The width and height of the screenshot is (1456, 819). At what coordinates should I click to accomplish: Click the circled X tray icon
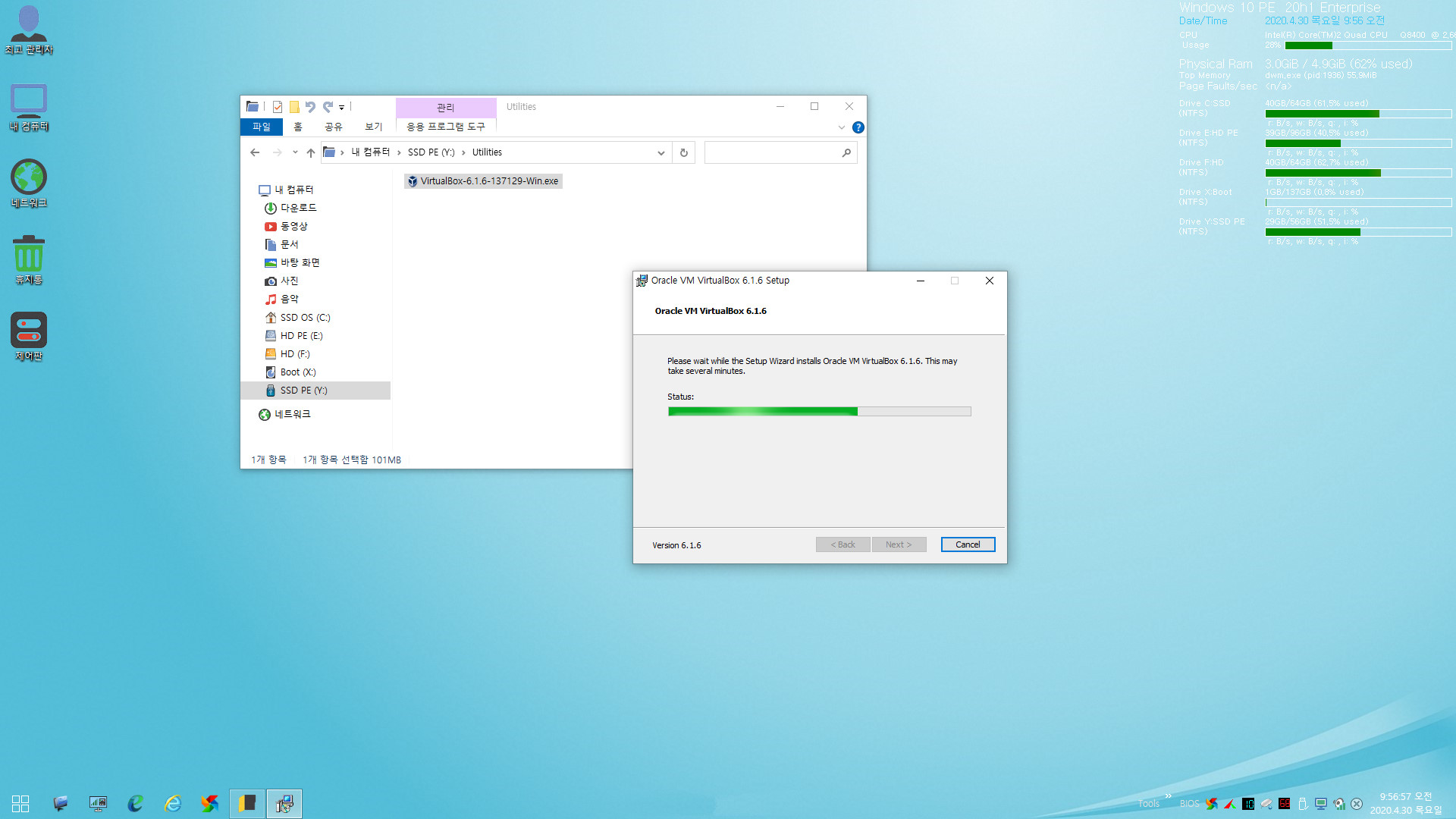[x=1357, y=804]
